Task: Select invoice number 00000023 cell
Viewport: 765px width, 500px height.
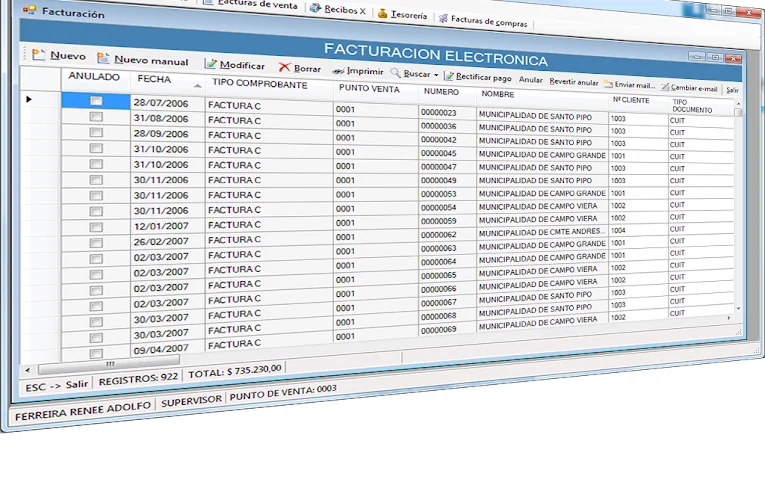Action: pos(447,113)
